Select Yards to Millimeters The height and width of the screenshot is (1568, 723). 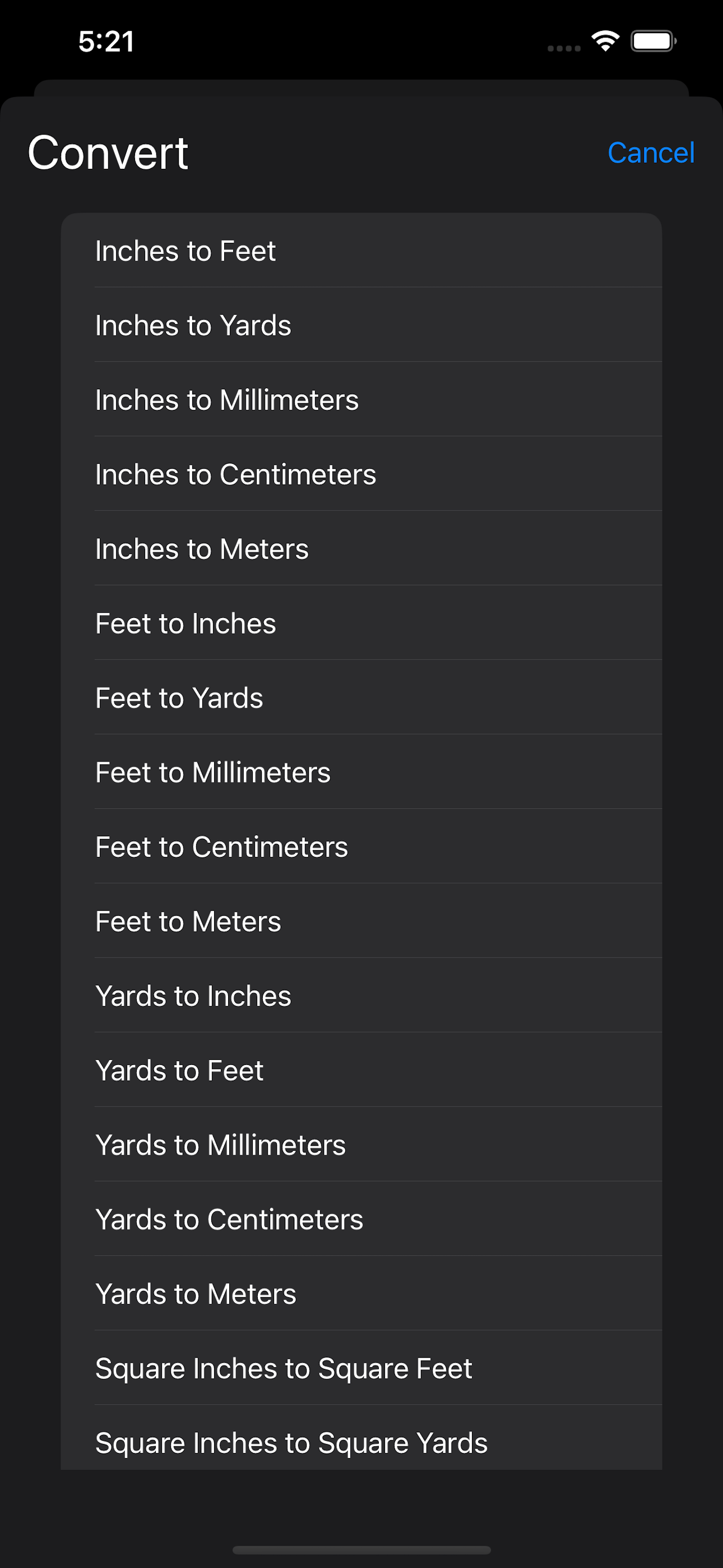pyautogui.click(x=361, y=1145)
